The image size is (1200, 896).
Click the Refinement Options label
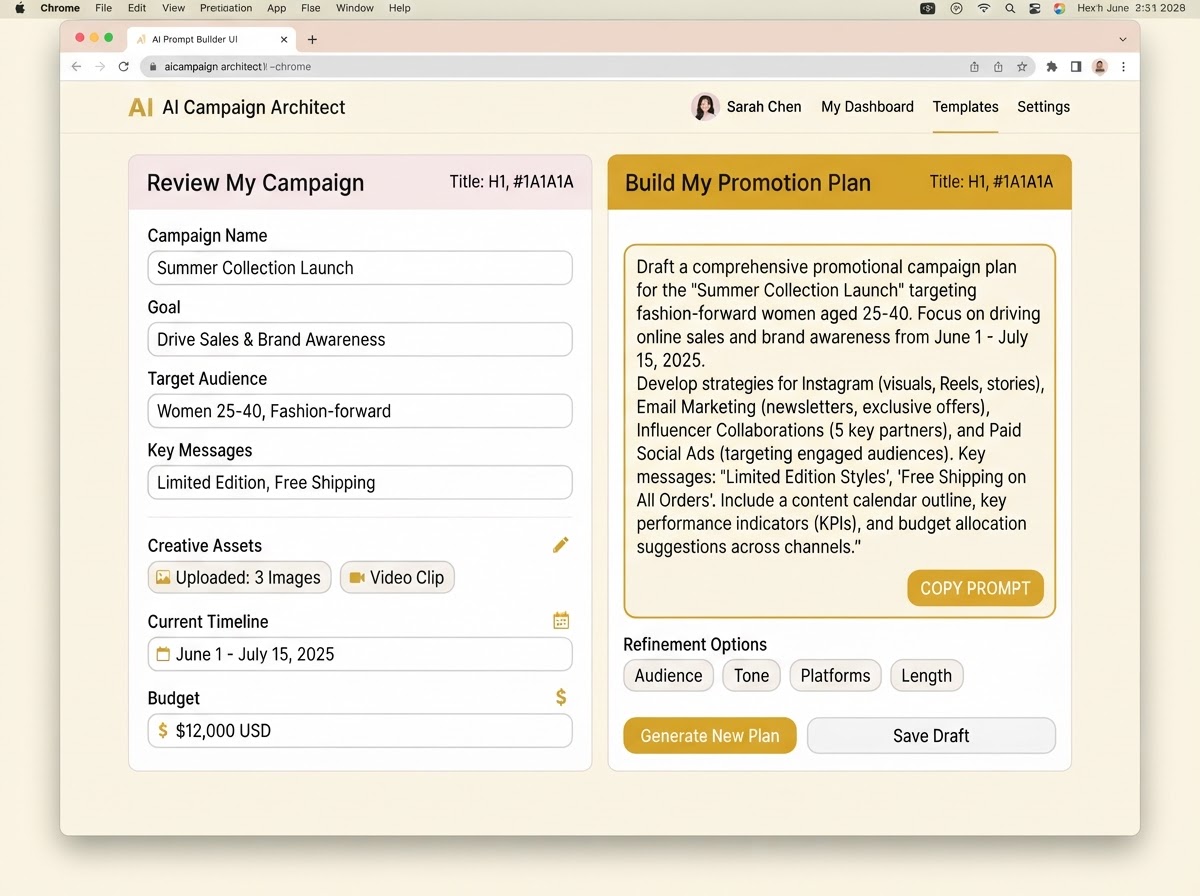pos(695,644)
